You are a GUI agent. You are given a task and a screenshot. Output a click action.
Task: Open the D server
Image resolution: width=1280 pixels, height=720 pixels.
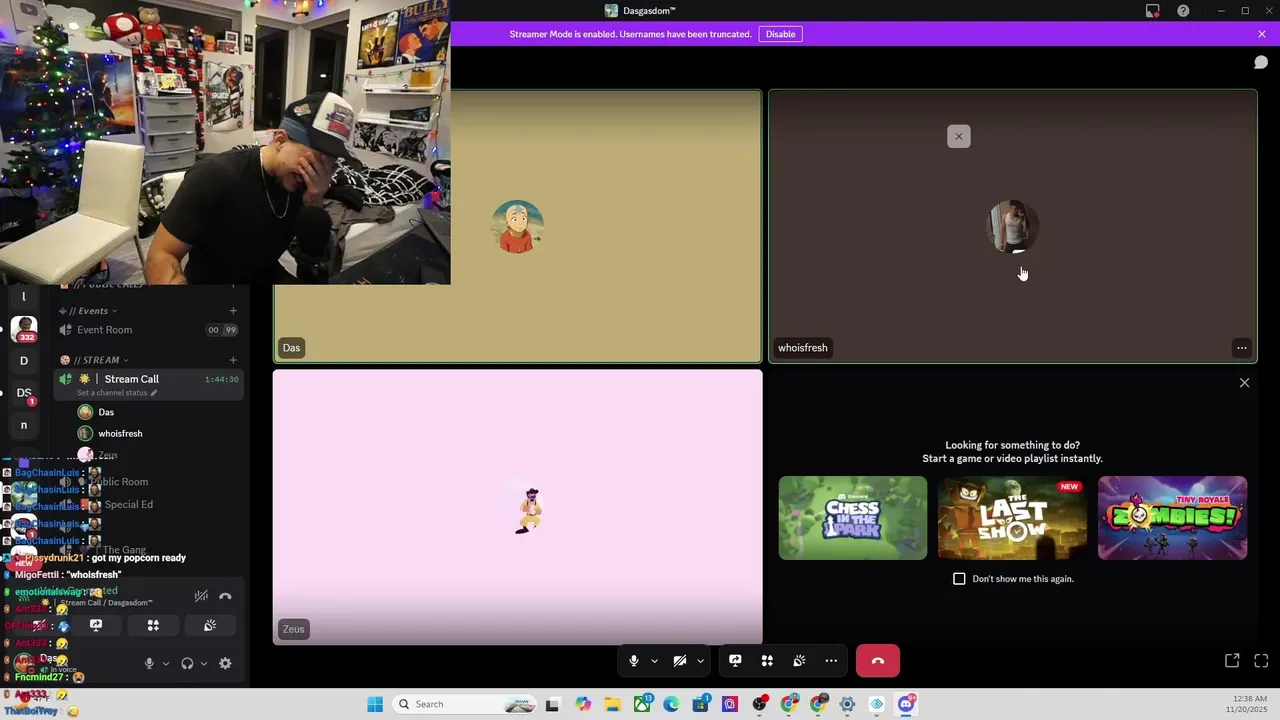tap(24, 361)
